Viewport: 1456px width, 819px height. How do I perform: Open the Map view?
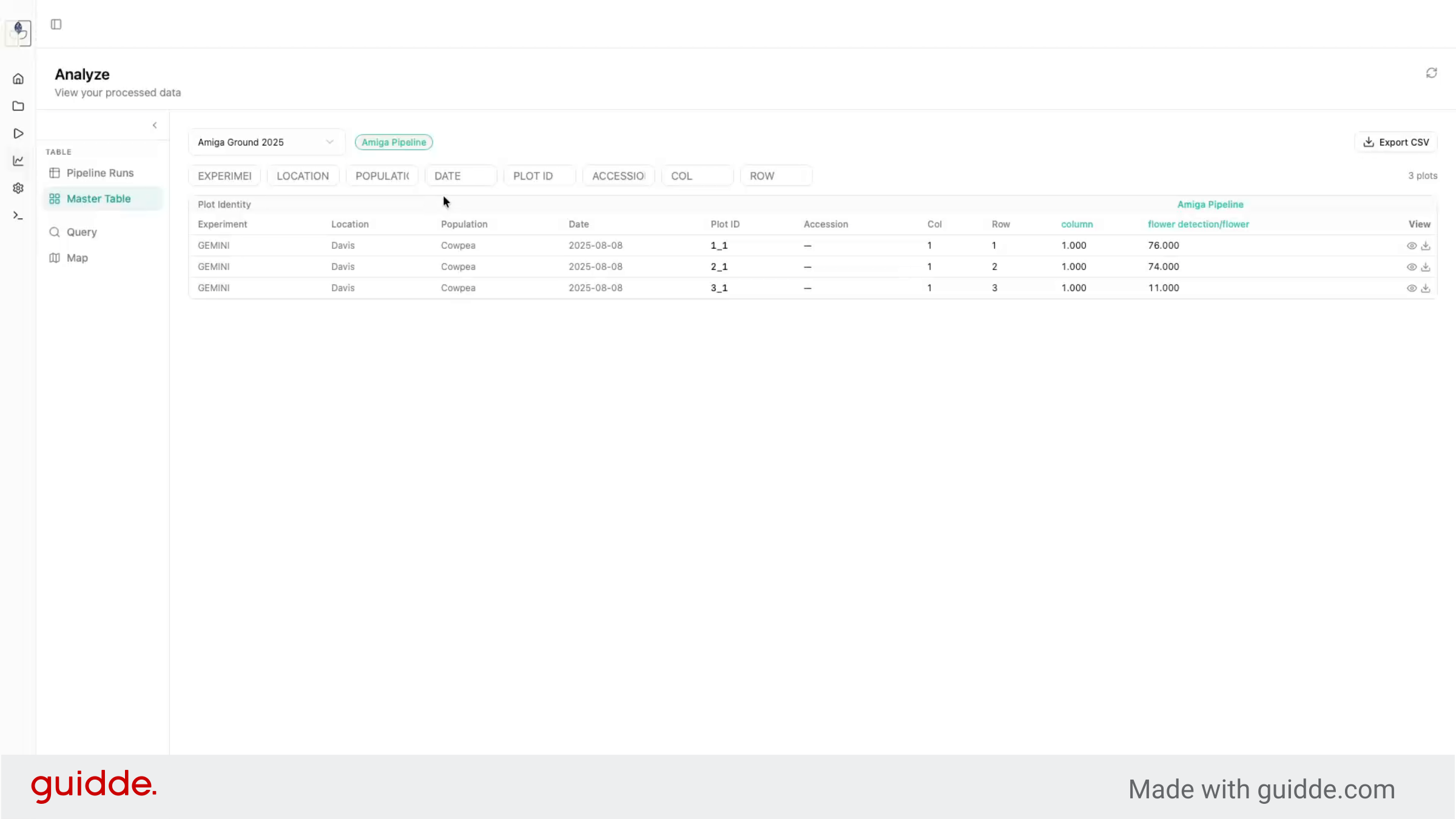tap(103, 258)
